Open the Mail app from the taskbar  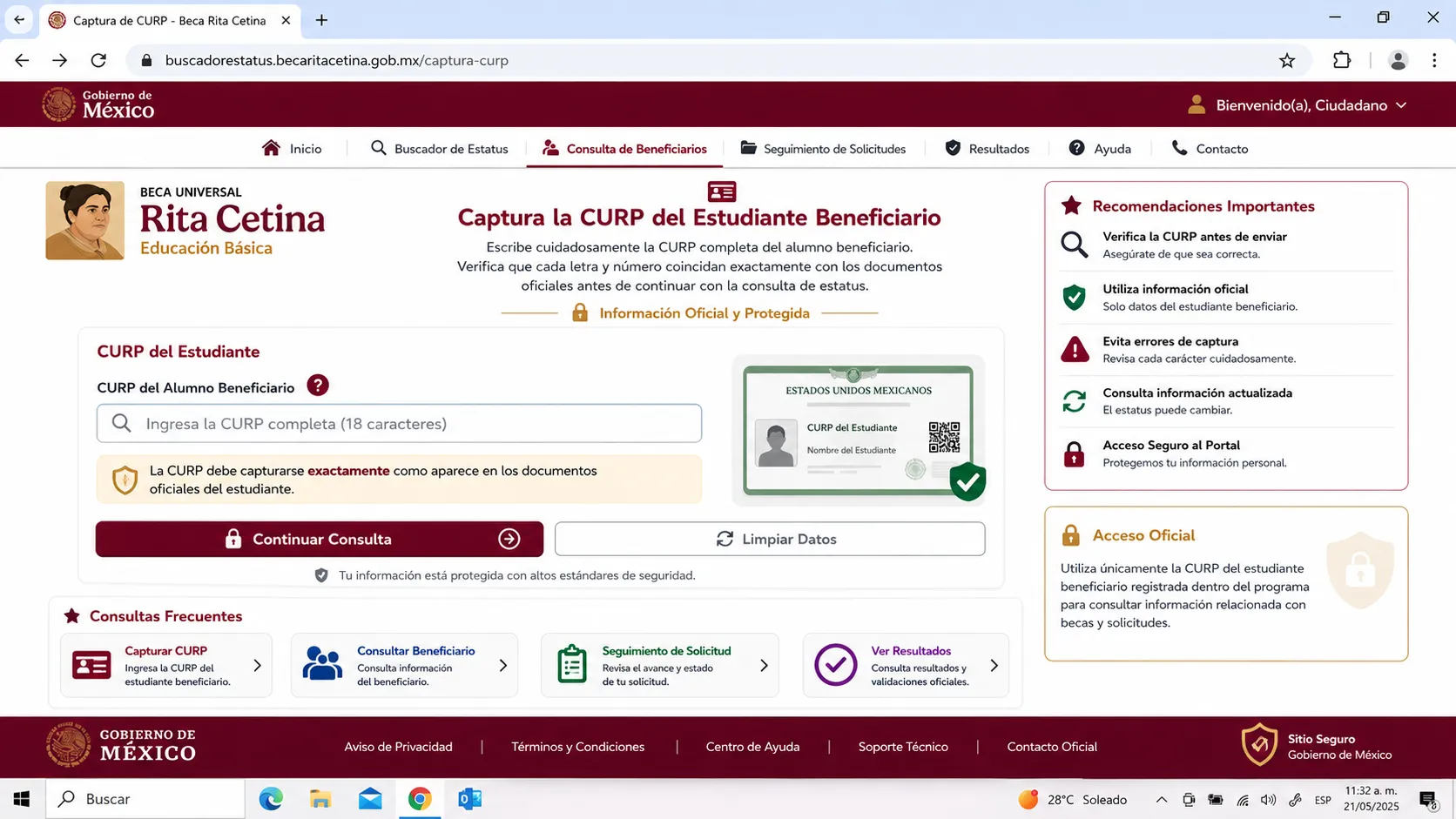click(x=370, y=799)
